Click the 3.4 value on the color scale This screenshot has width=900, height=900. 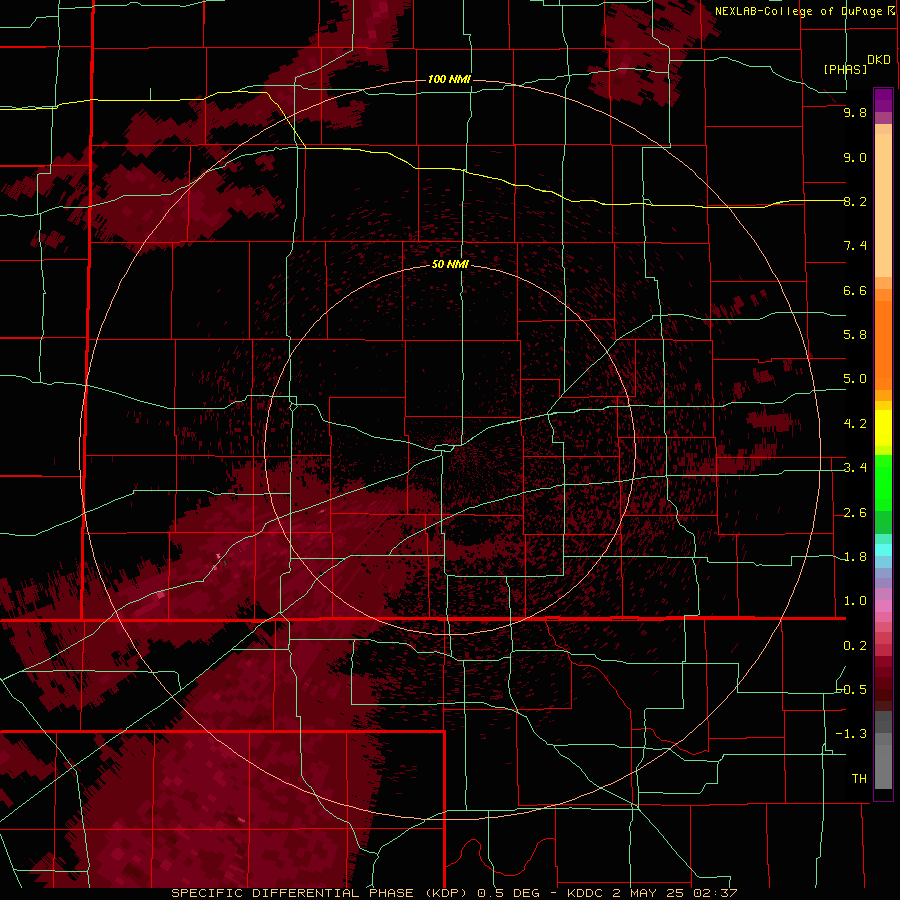tap(855, 468)
